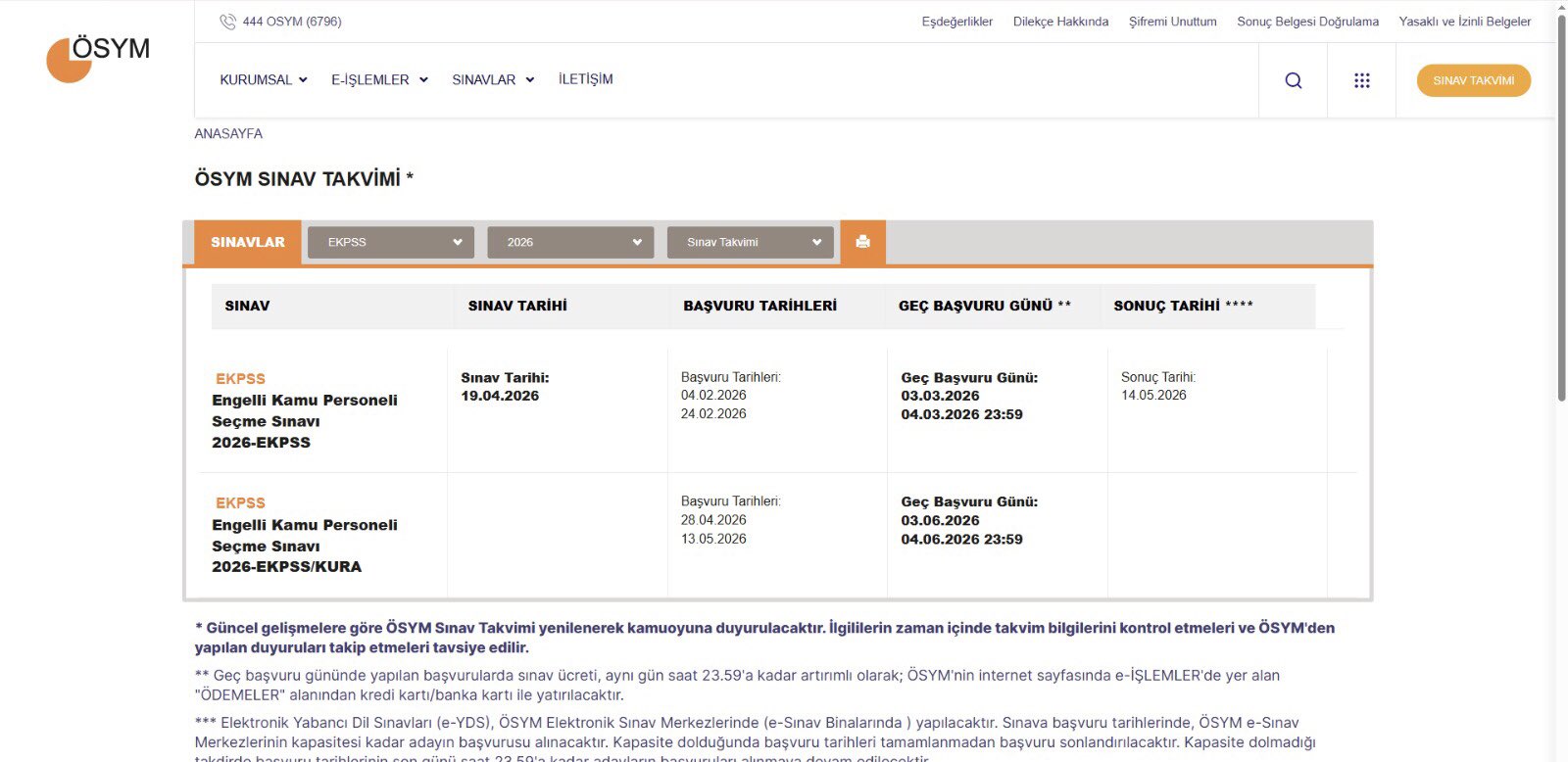The width and height of the screenshot is (1568, 762).
Task: Click the ÖSYM logo
Action: [97, 58]
